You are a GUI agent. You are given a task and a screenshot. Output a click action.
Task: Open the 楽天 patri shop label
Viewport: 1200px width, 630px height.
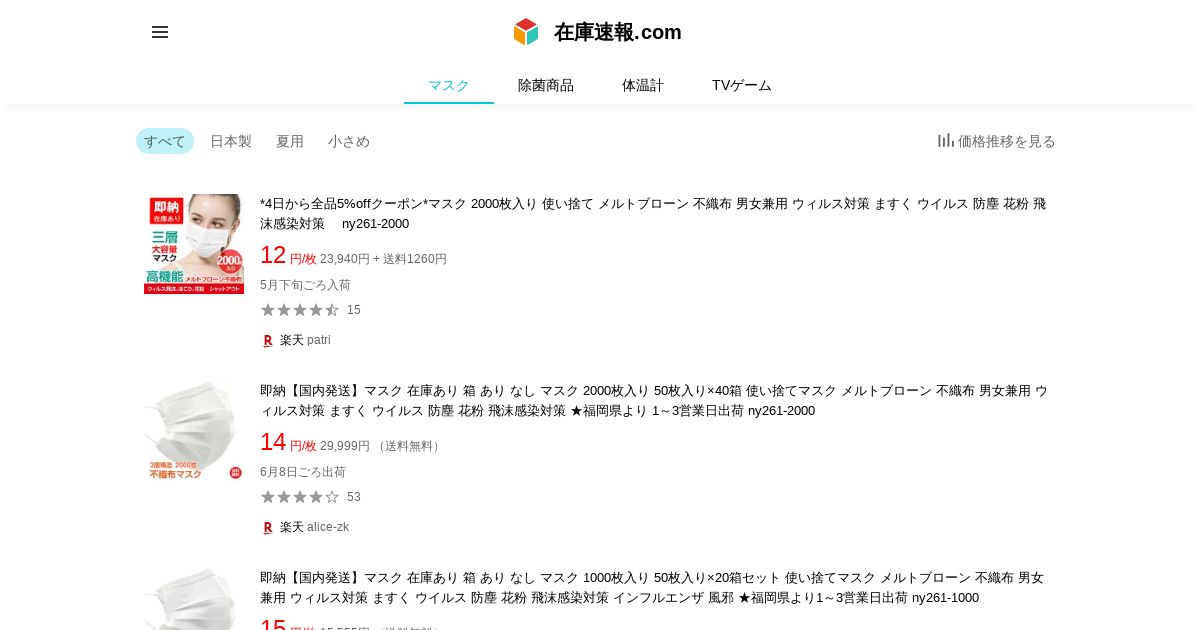point(305,340)
